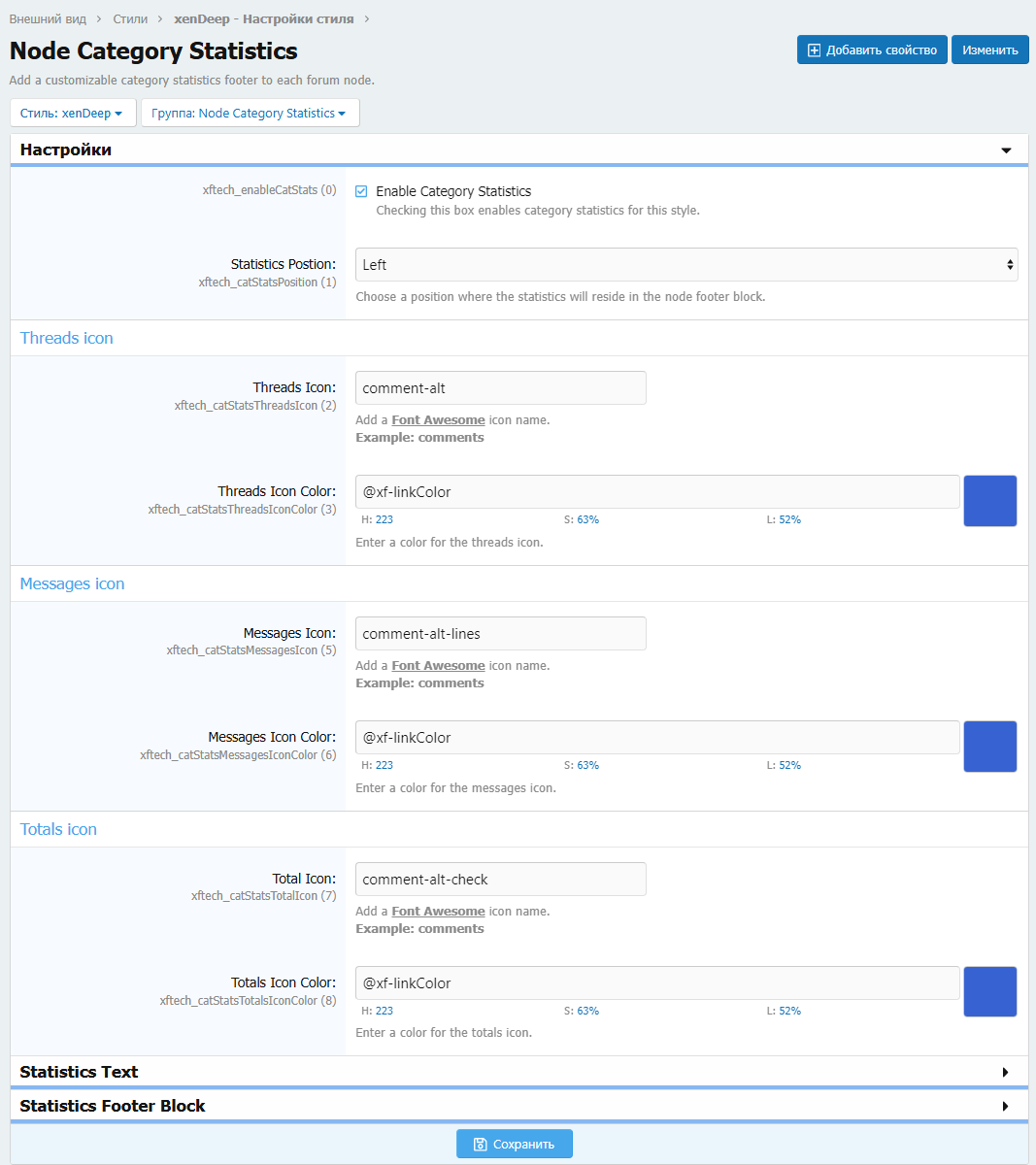Screen dimensions: 1036x1165
Task: Expand the Statistics Footer Block section
Action: [1005, 1106]
